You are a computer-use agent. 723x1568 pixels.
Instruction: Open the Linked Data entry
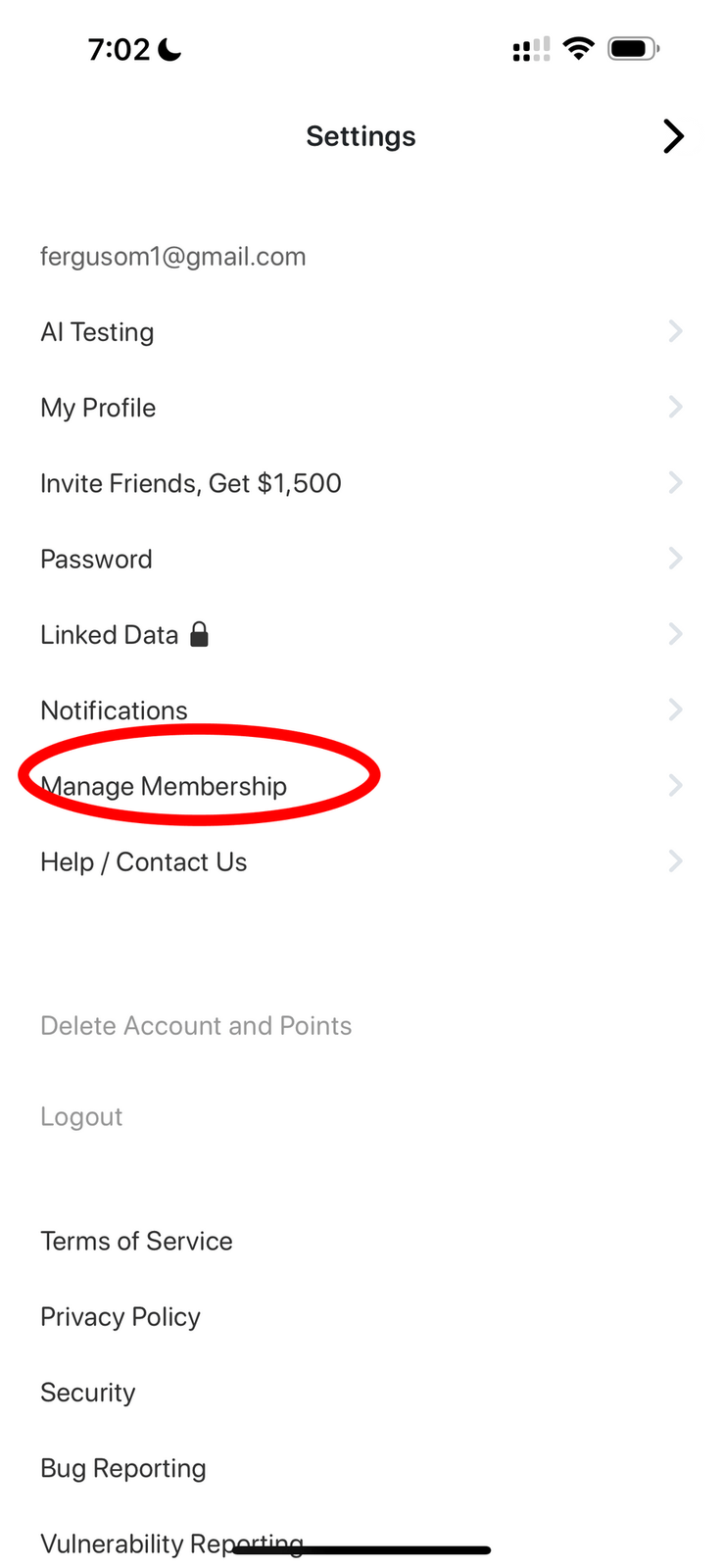click(x=361, y=634)
